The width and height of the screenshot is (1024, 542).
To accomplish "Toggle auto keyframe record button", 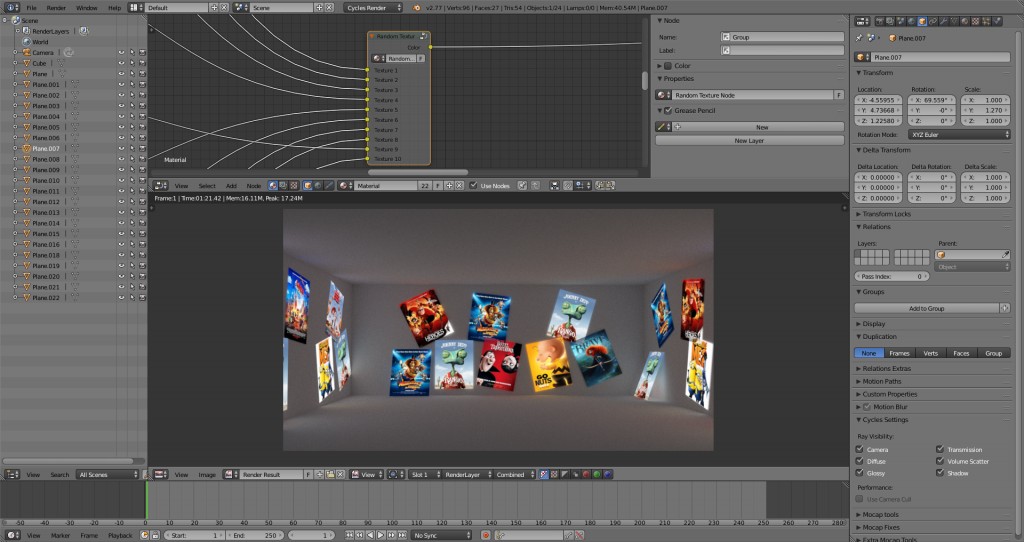I will pos(486,535).
